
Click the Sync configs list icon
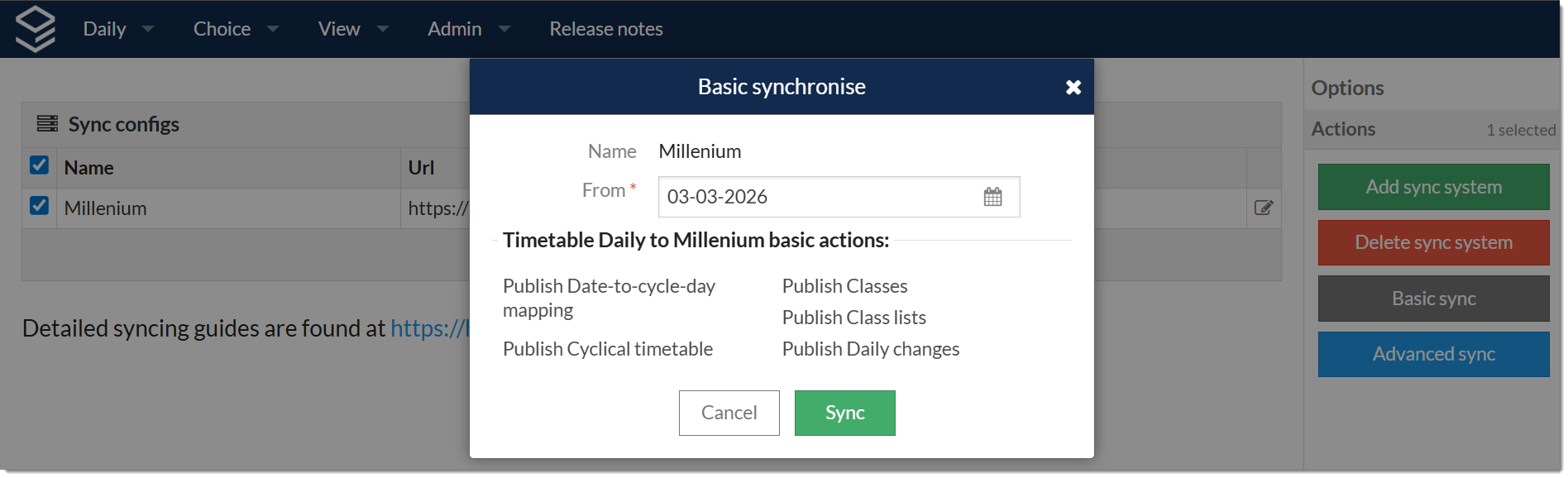tap(47, 124)
